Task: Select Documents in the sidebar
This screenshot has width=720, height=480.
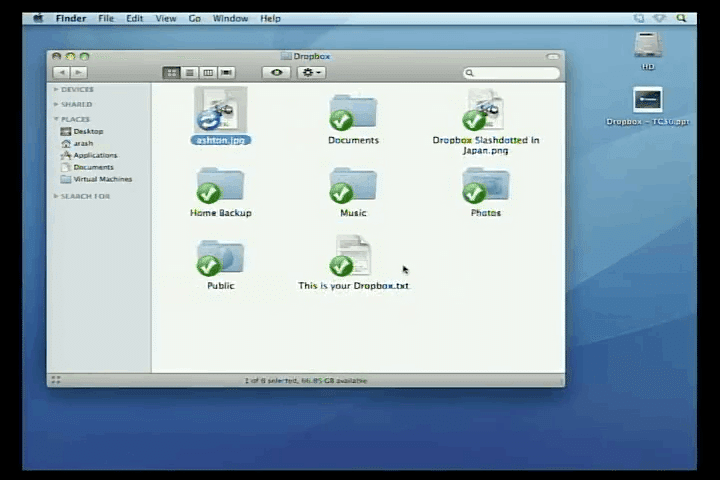Action: click(87, 167)
